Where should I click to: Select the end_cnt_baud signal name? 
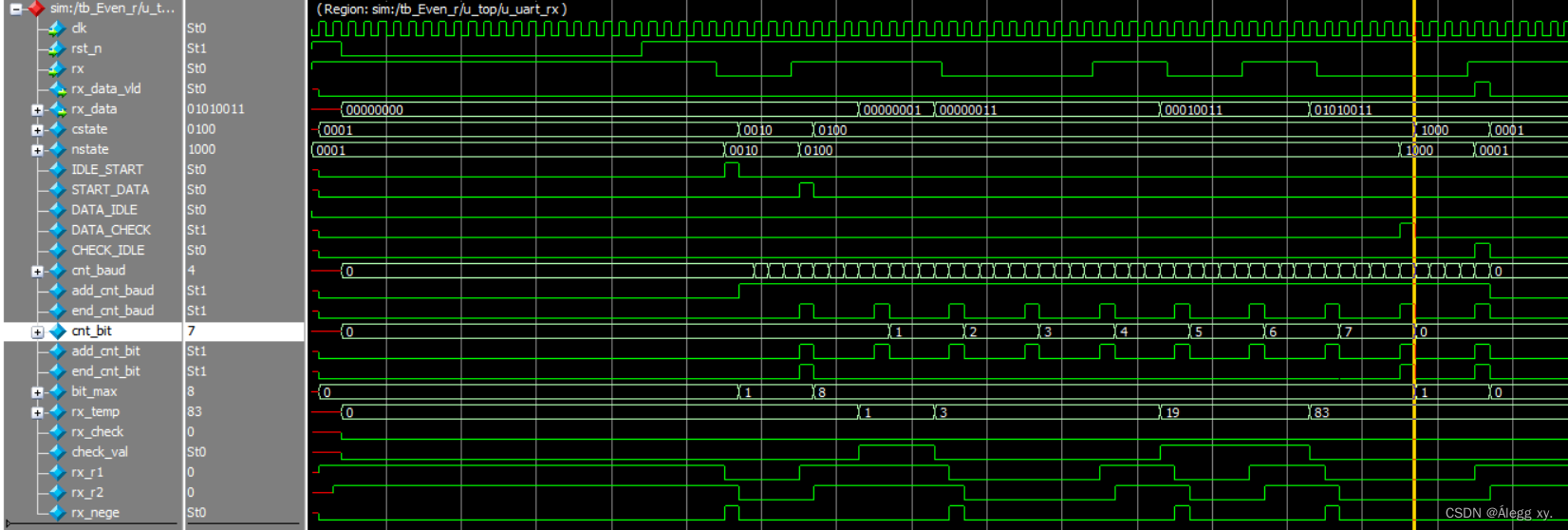click(112, 312)
